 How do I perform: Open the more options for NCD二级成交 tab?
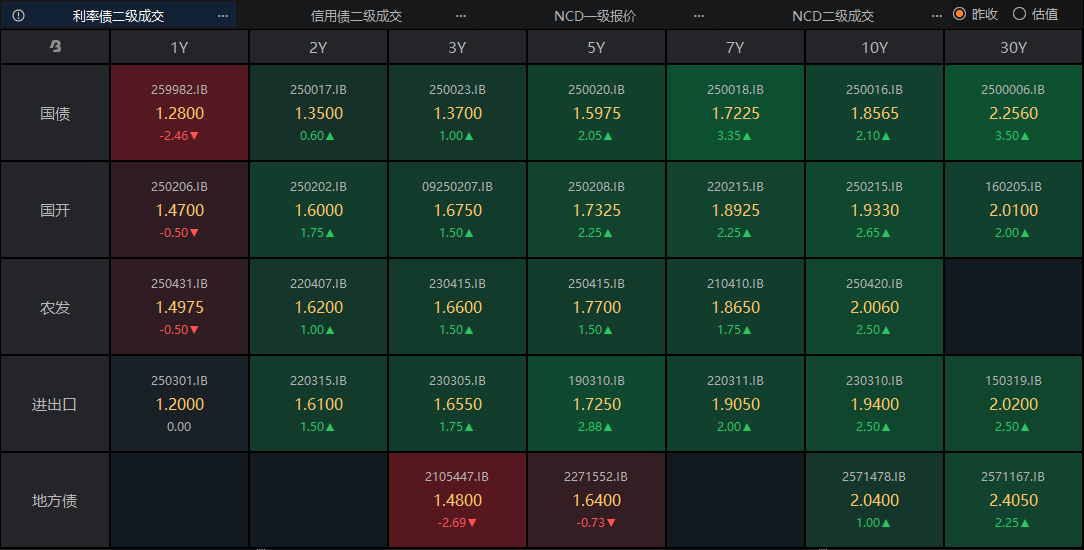coord(936,16)
